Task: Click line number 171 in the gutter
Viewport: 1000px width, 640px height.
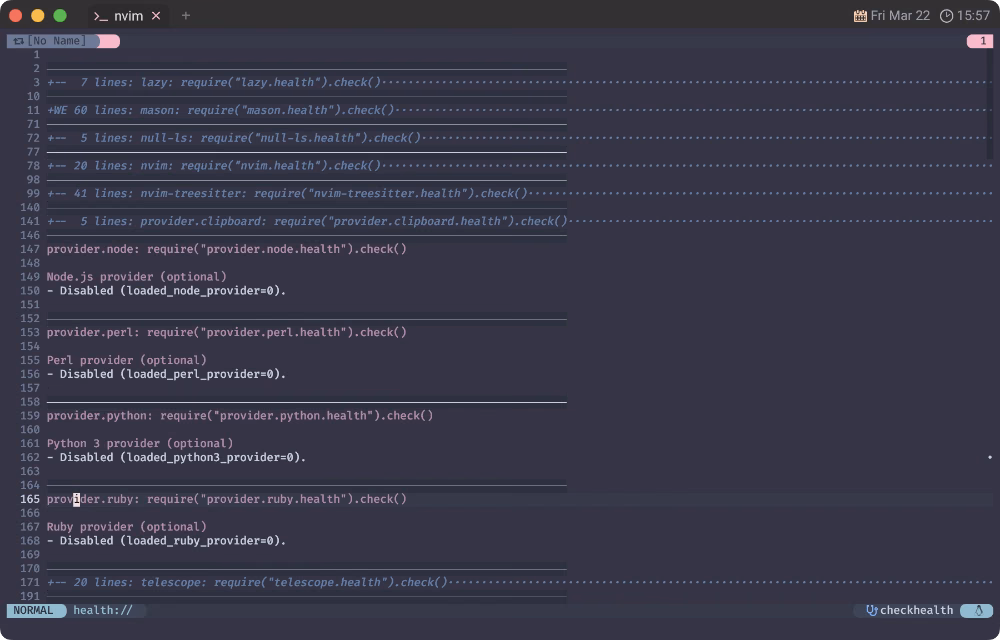Action: pos(30,582)
